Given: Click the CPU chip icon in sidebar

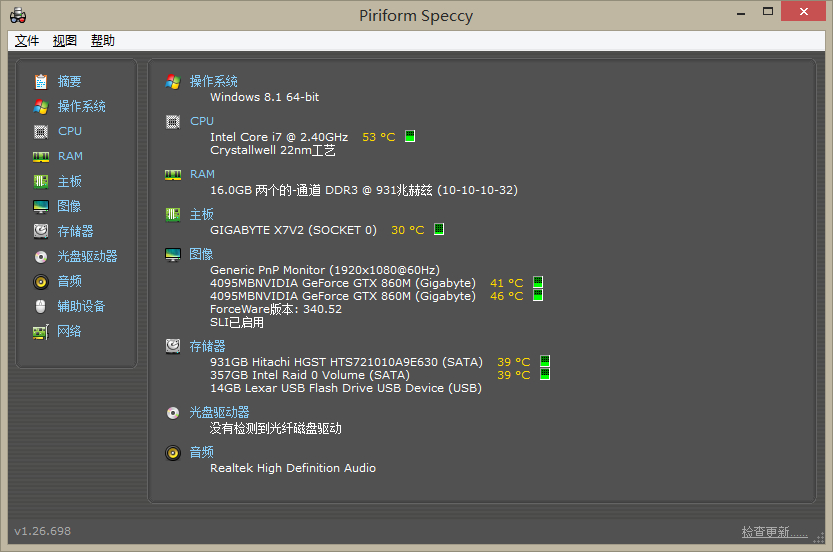Looking at the screenshot, I should point(41,132).
